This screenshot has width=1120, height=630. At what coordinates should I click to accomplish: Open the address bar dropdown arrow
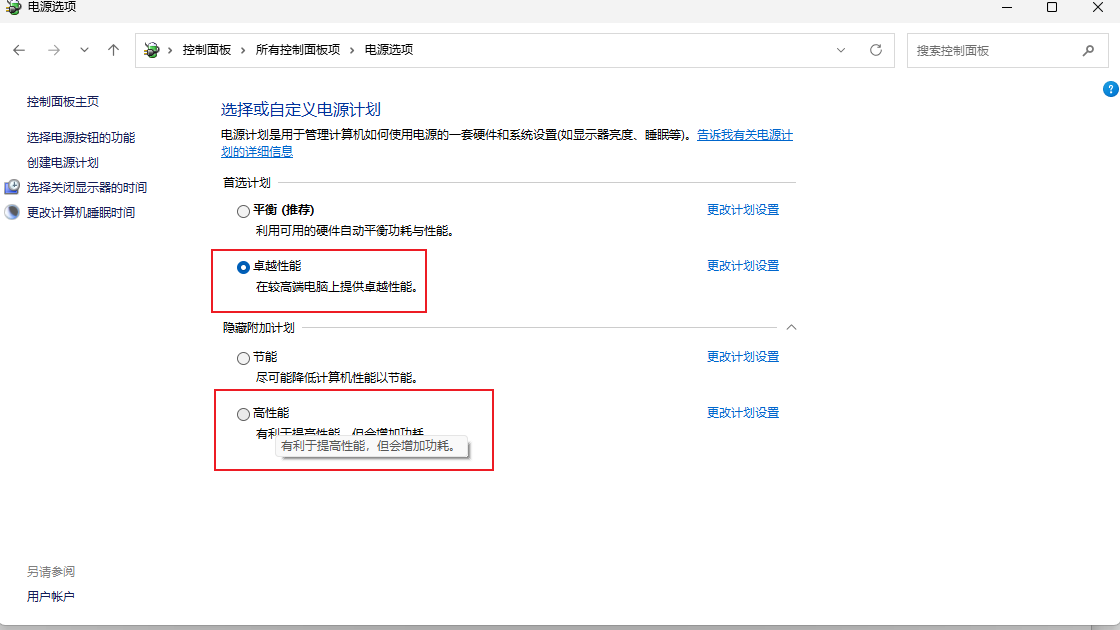pyautogui.click(x=840, y=49)
